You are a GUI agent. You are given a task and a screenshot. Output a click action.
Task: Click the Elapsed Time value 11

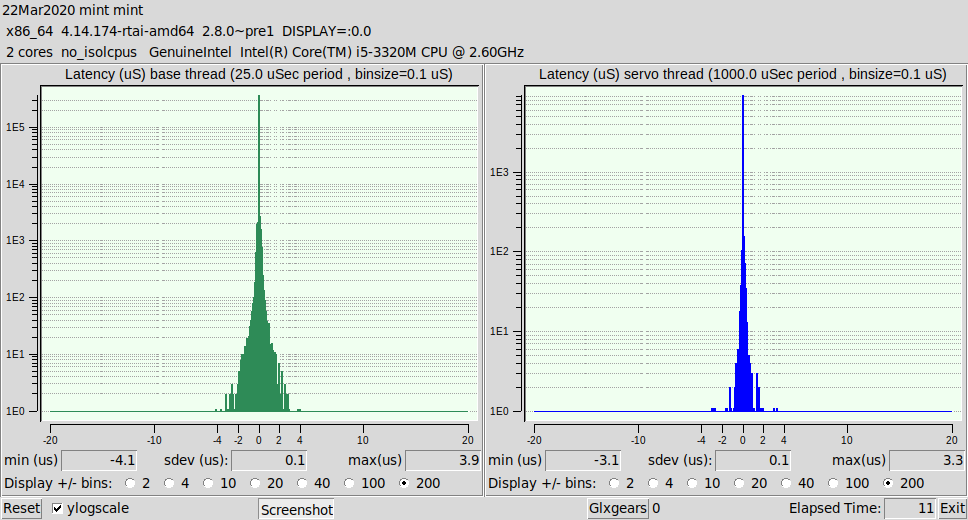(910, 509)
